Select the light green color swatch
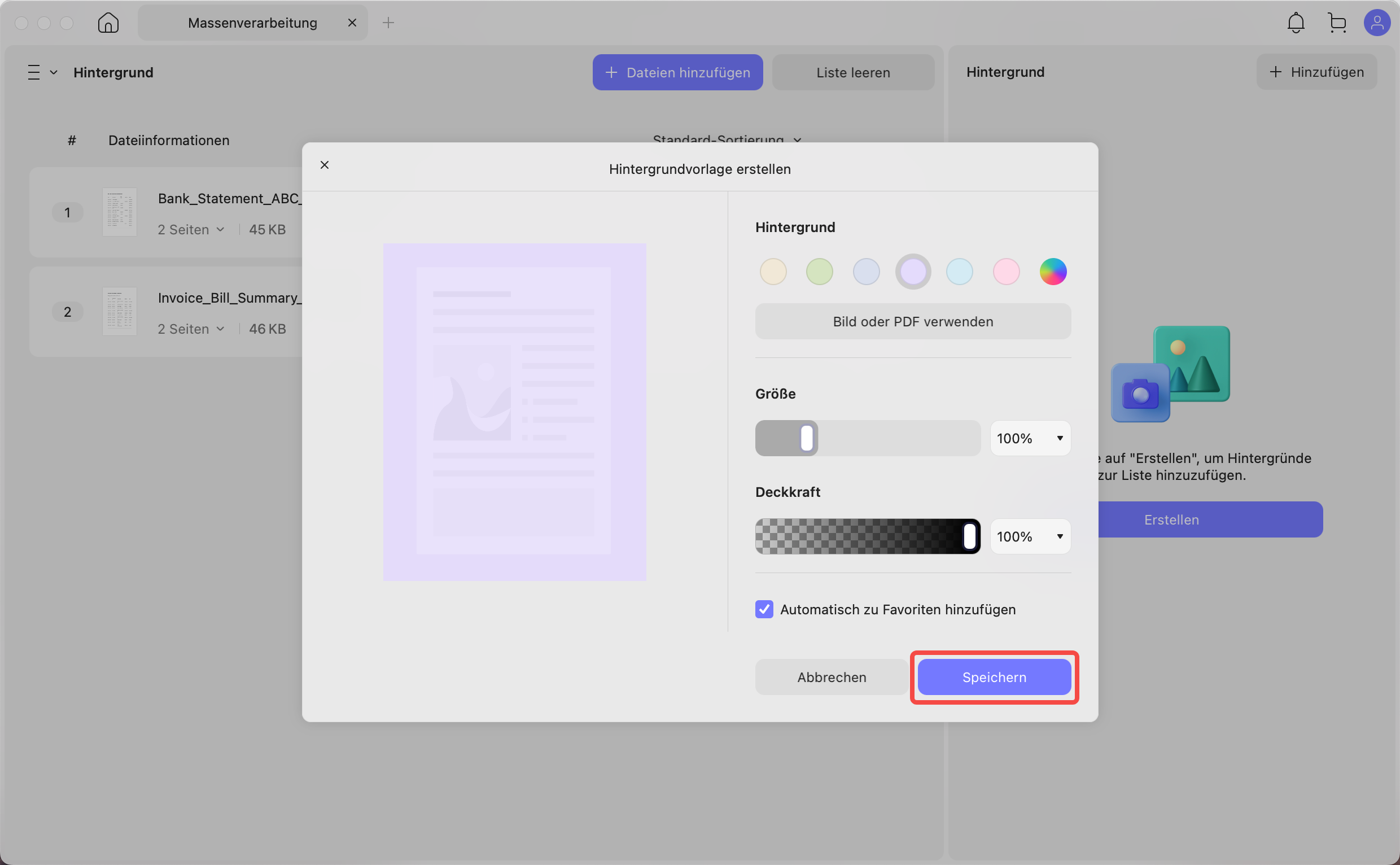Image resolution: width=1400 pixels, height=865 pixels. coord(819,272)
